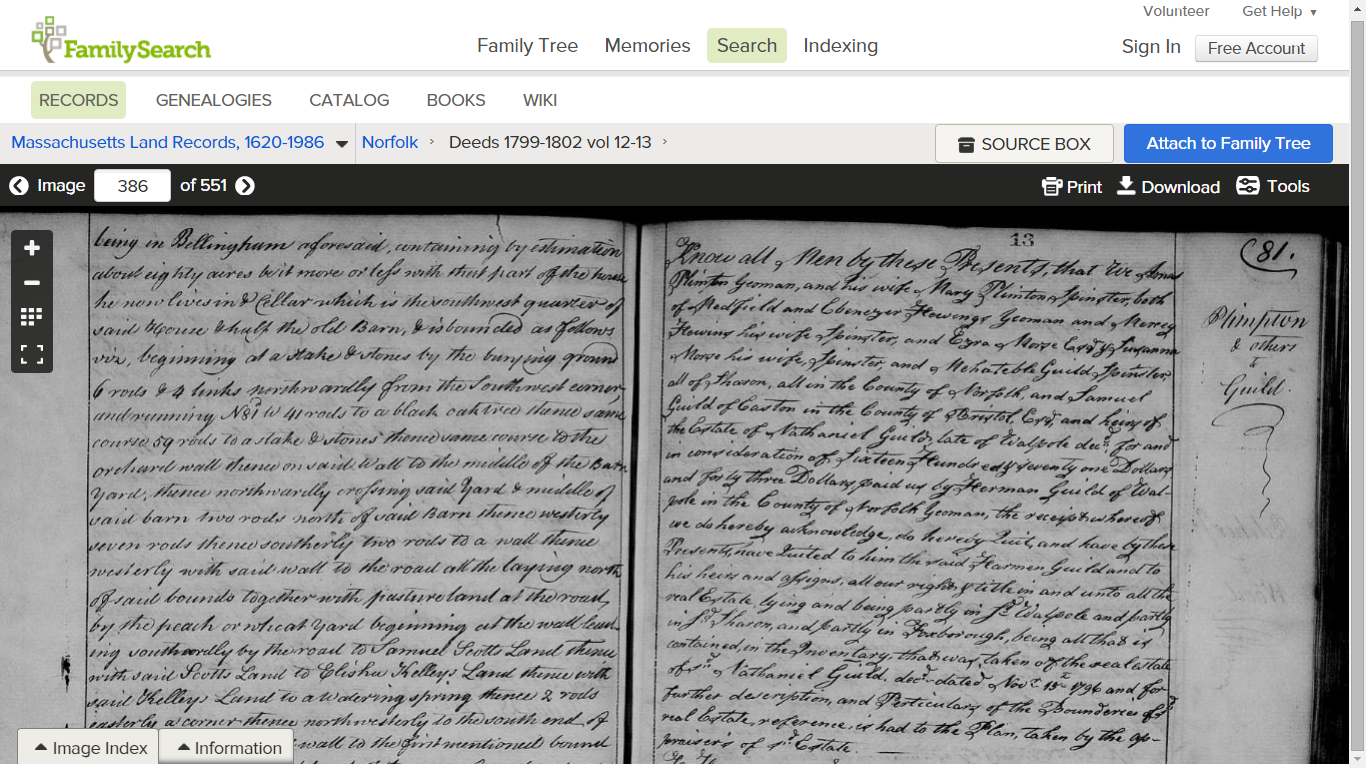
Task: Open the Tools menu for the image viewer
Action: [x=1272, y=186]
